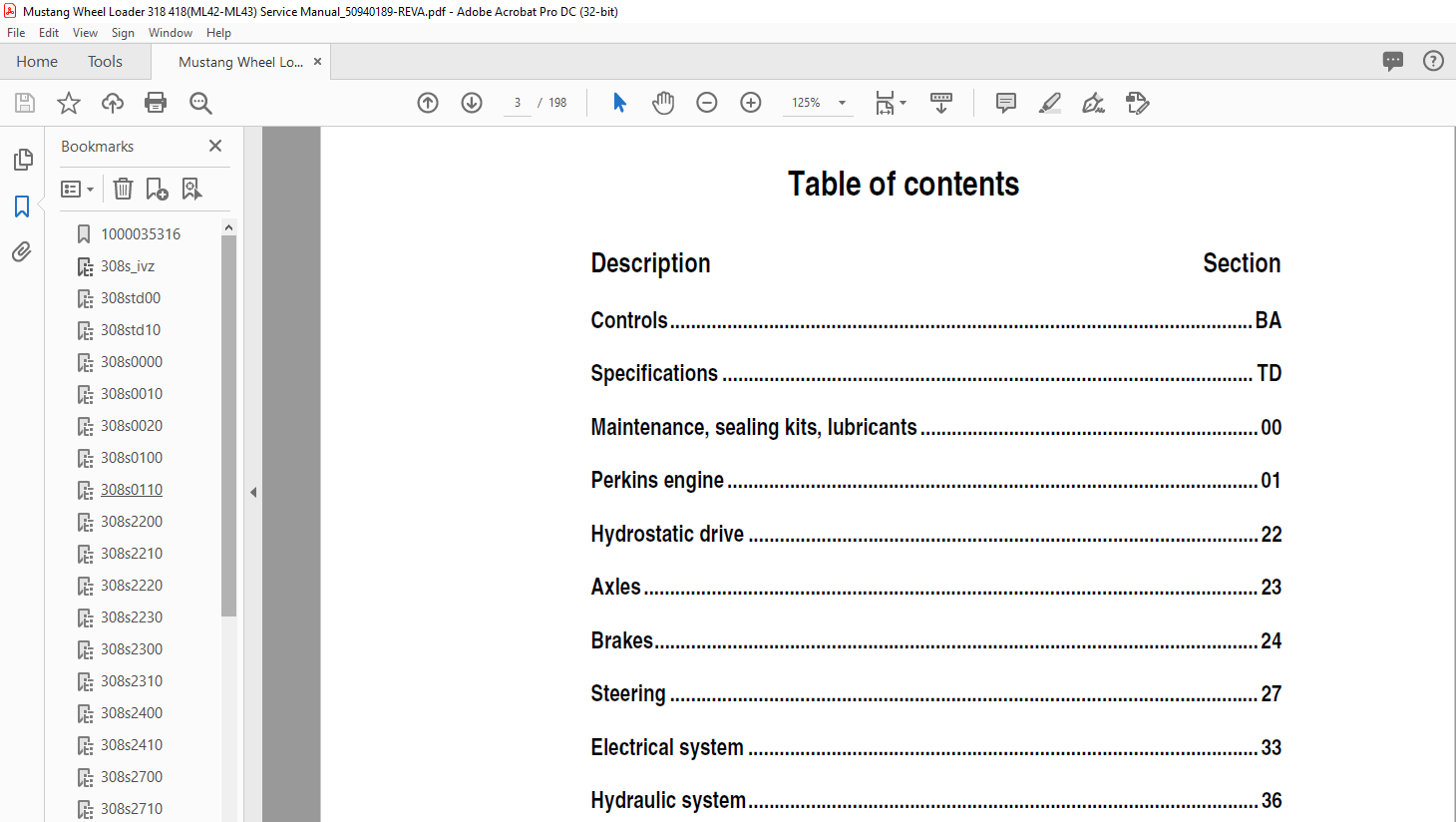Select bookmark 308s0110
This screenshot has width=1456, height=822.
tap(132, 490)
